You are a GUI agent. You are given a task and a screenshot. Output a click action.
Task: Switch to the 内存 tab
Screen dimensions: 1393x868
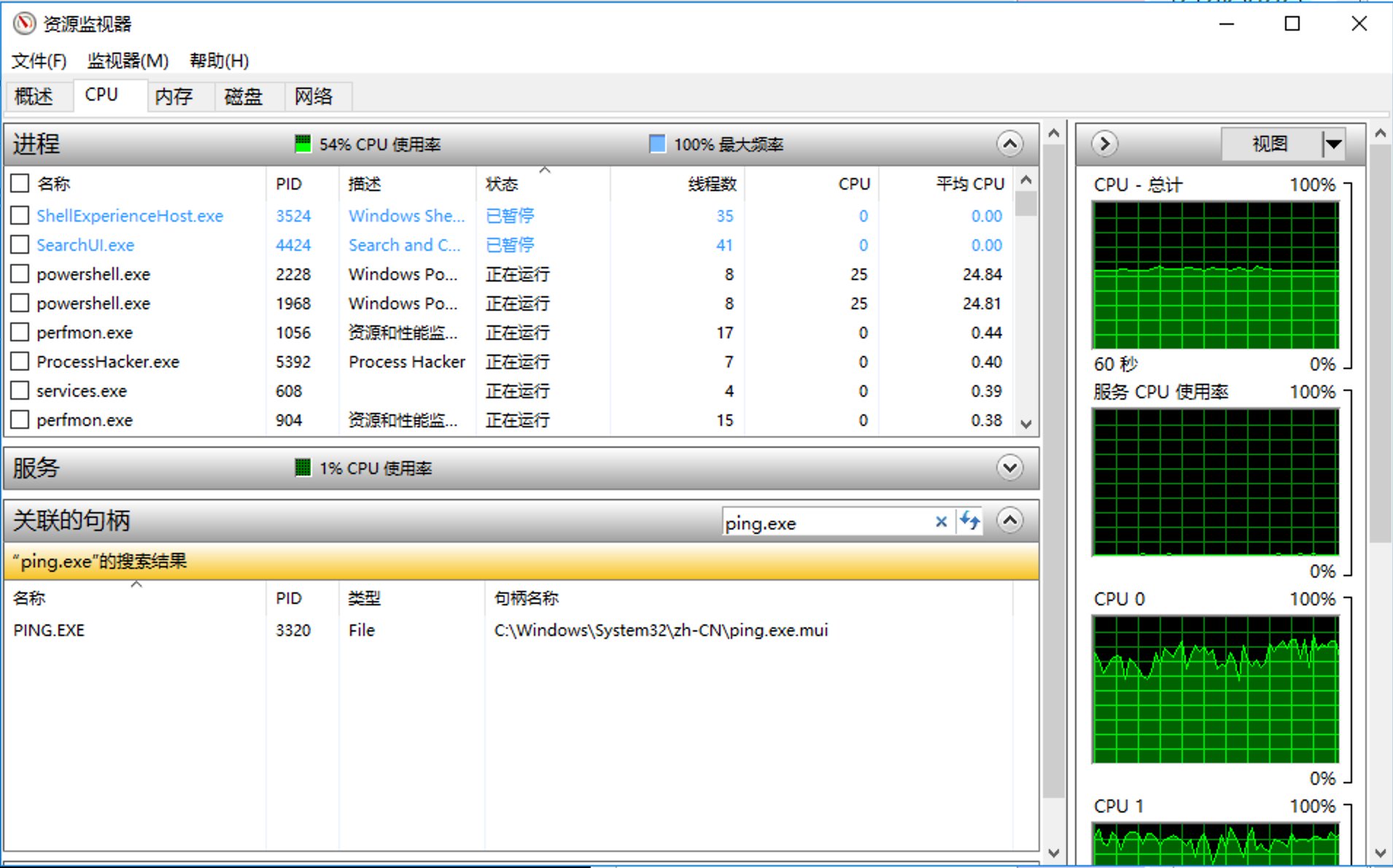[174, 96]
